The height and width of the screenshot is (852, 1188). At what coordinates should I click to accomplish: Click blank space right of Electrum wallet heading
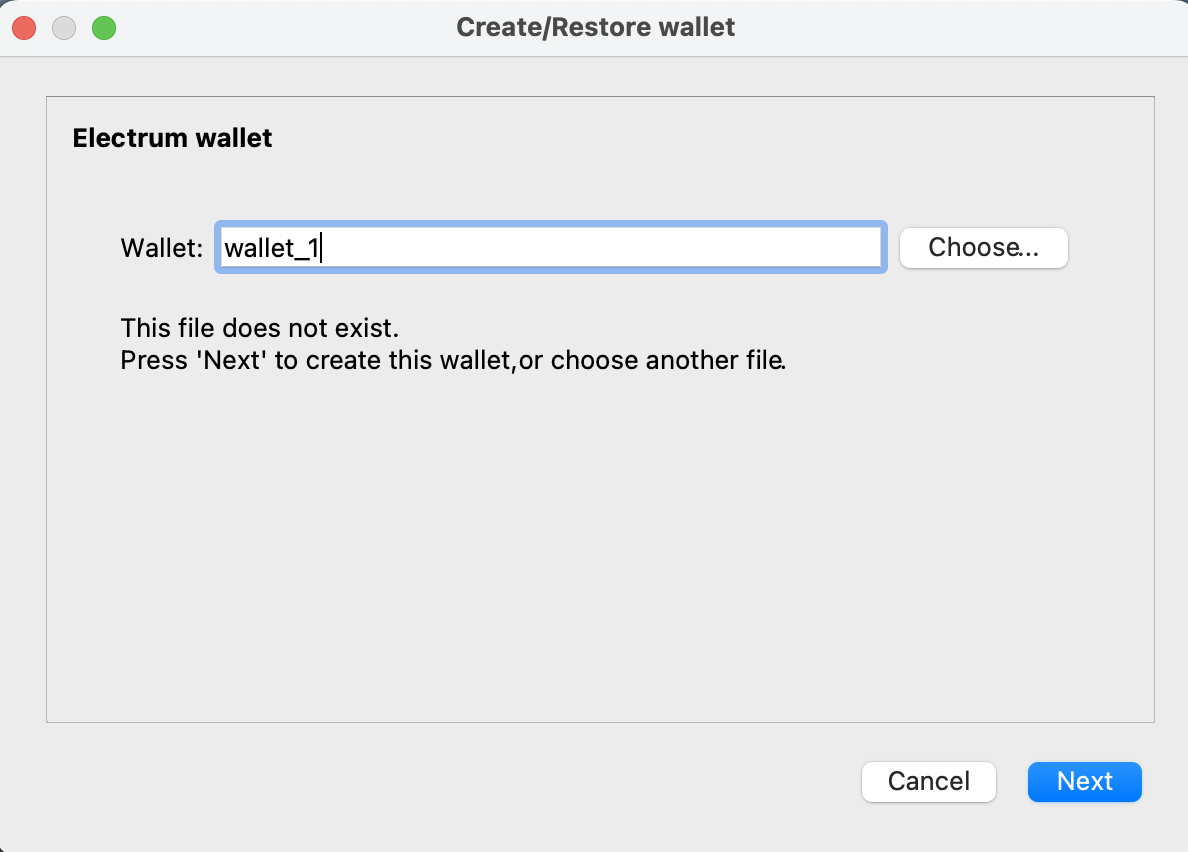(700, 138)
